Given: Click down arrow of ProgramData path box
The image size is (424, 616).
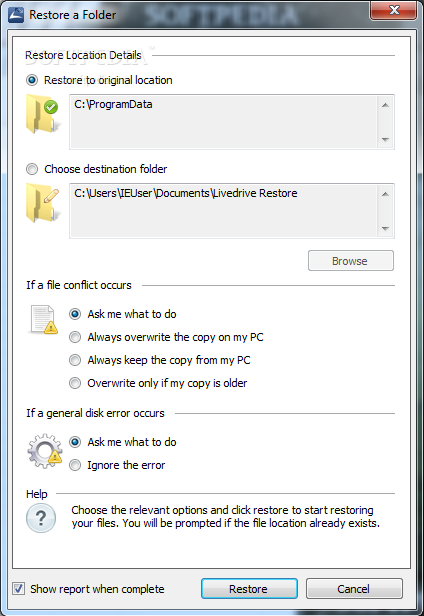Looking at the screenshot, I should point(385,139).
